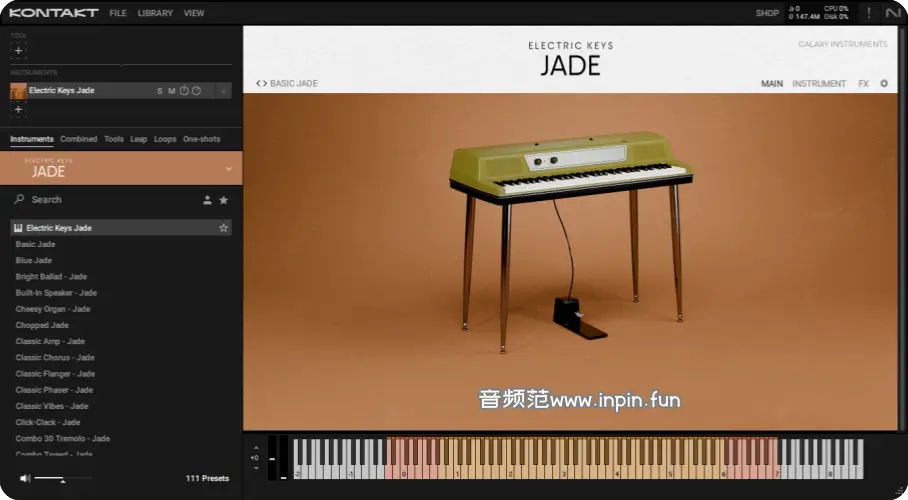Click the Galaxy Instruments logo
Viewport: 908px width, 500px height.
click(843, 44)
